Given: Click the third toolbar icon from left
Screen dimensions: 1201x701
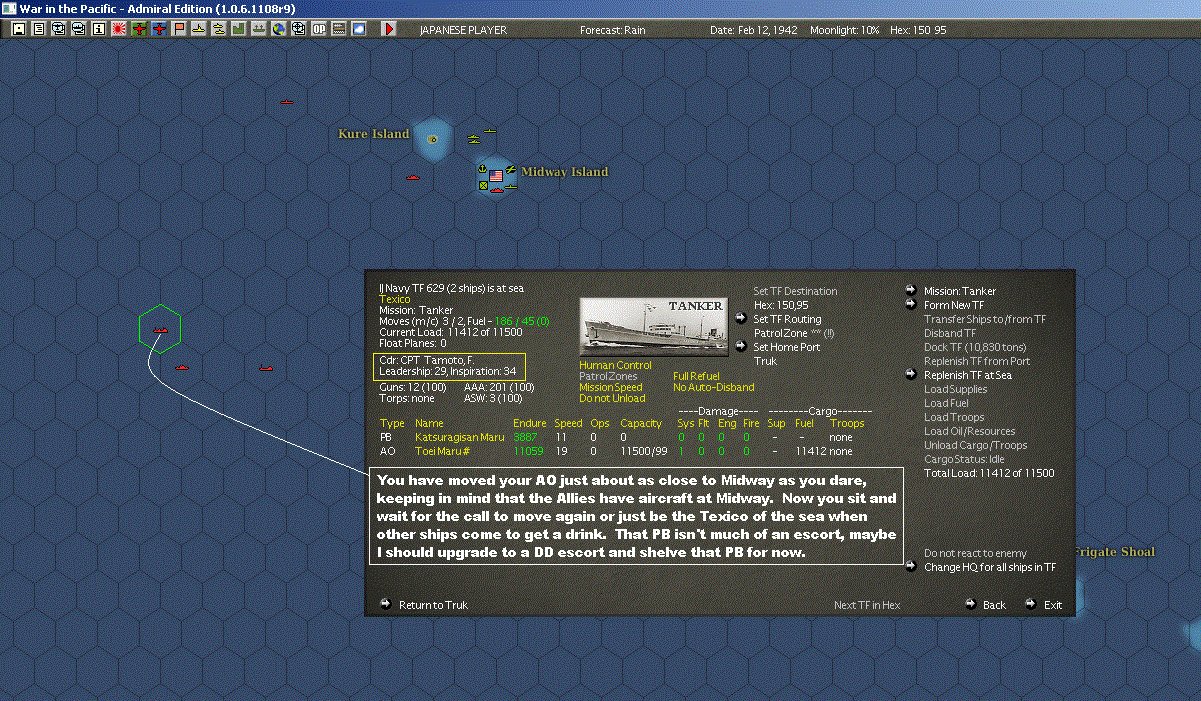Looking at the screenshot, I should coord(59,29).
